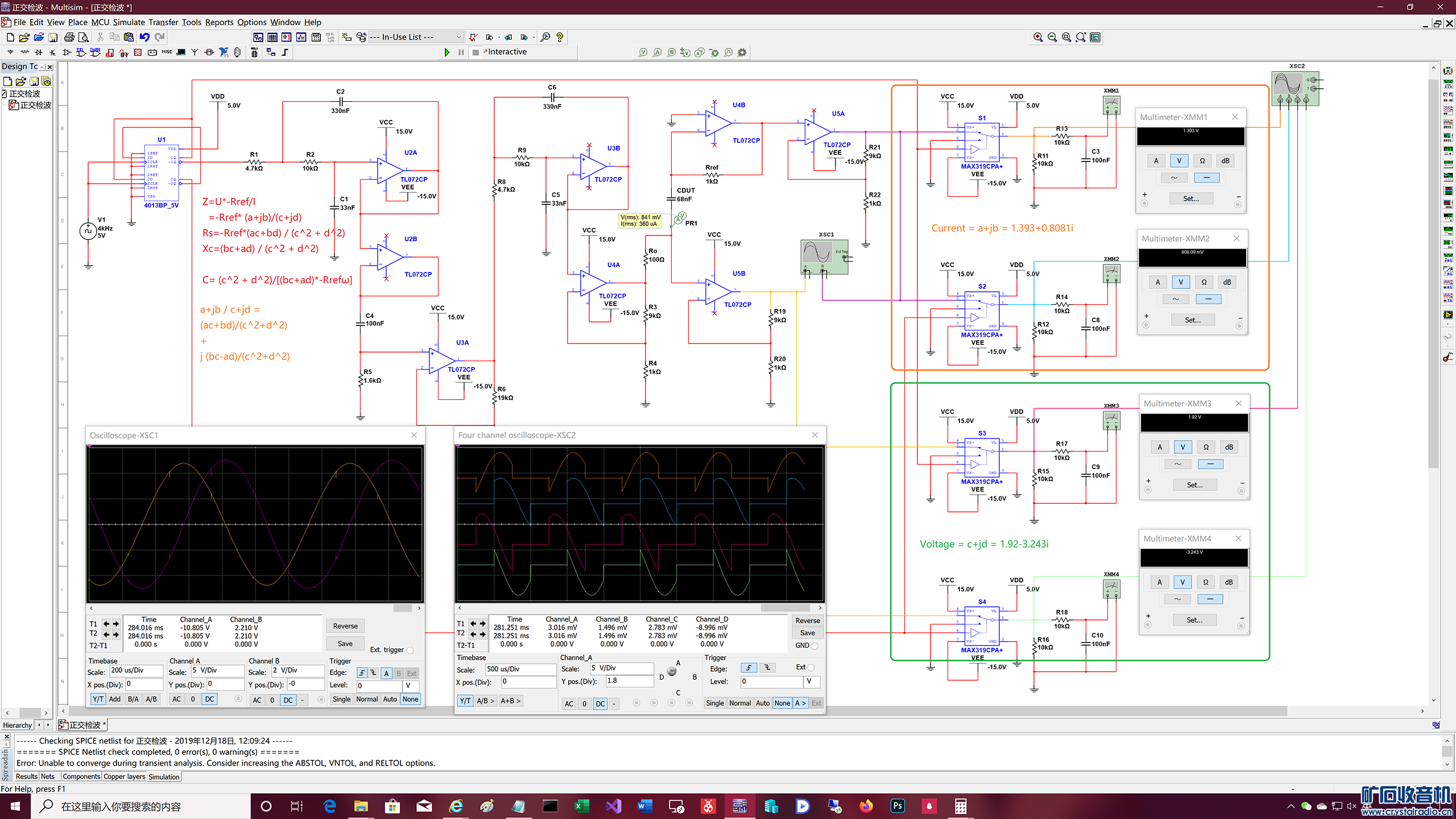Click the Help question mark icon
Image resolution: width=1456 pixels, height=819 pixels.
pyautogui.click(x=560, y=37)
